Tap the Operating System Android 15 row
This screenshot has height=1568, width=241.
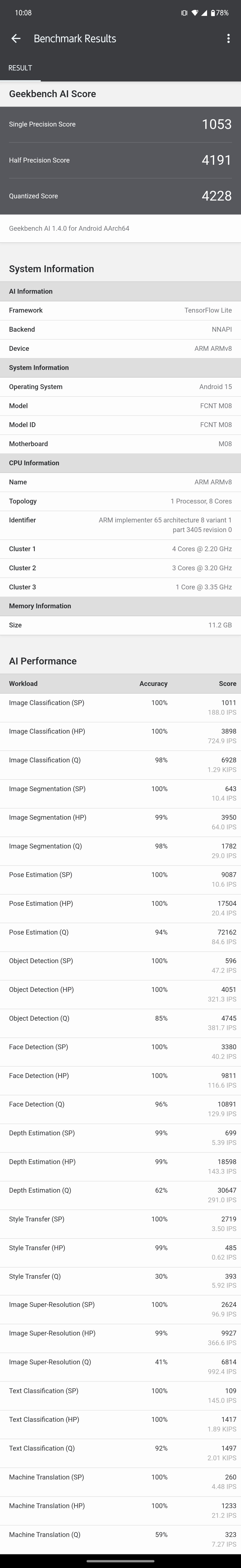point(120,387)
